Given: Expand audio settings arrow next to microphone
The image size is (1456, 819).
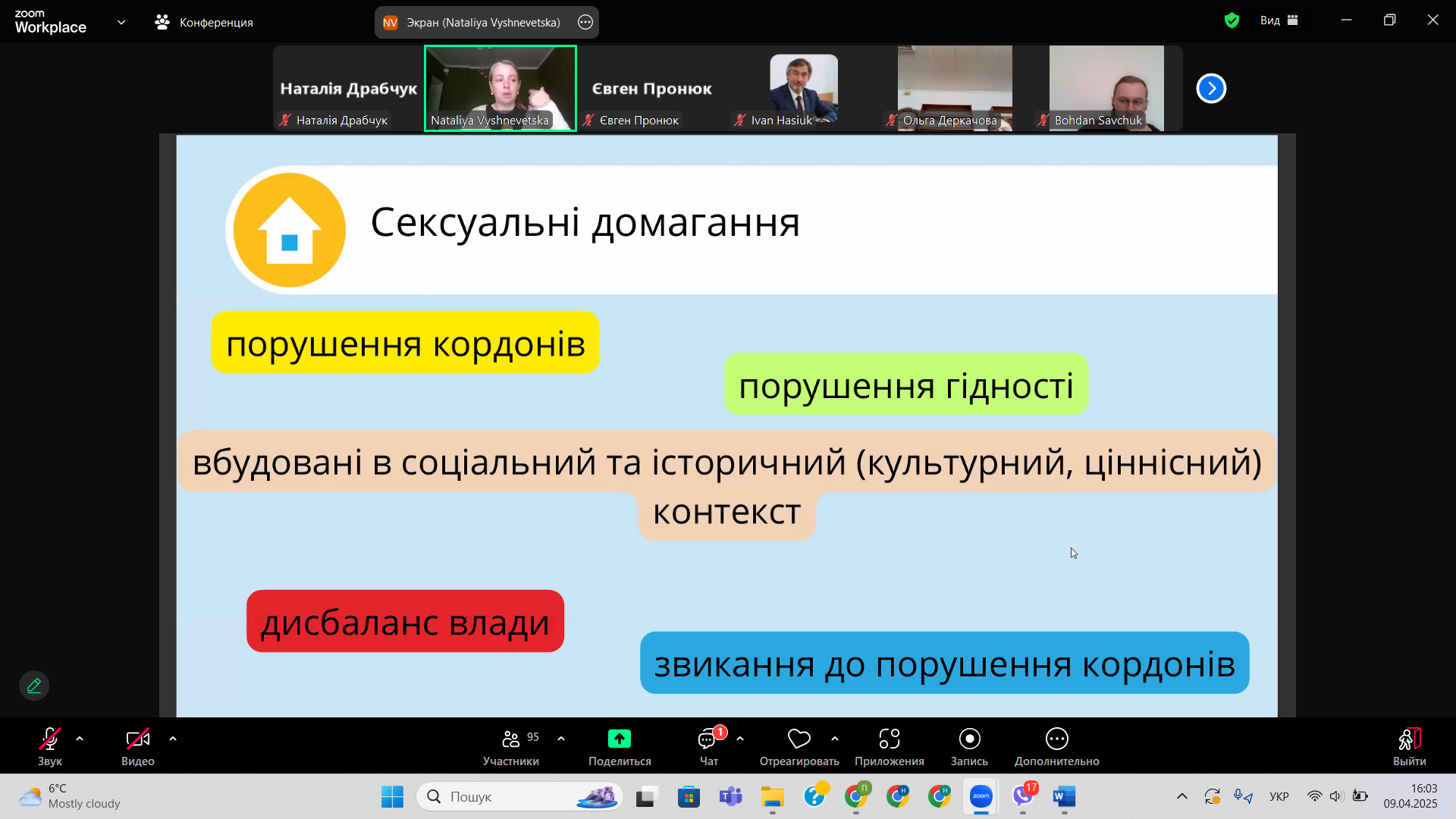Looking at the screenshot, I should [80, 739].
